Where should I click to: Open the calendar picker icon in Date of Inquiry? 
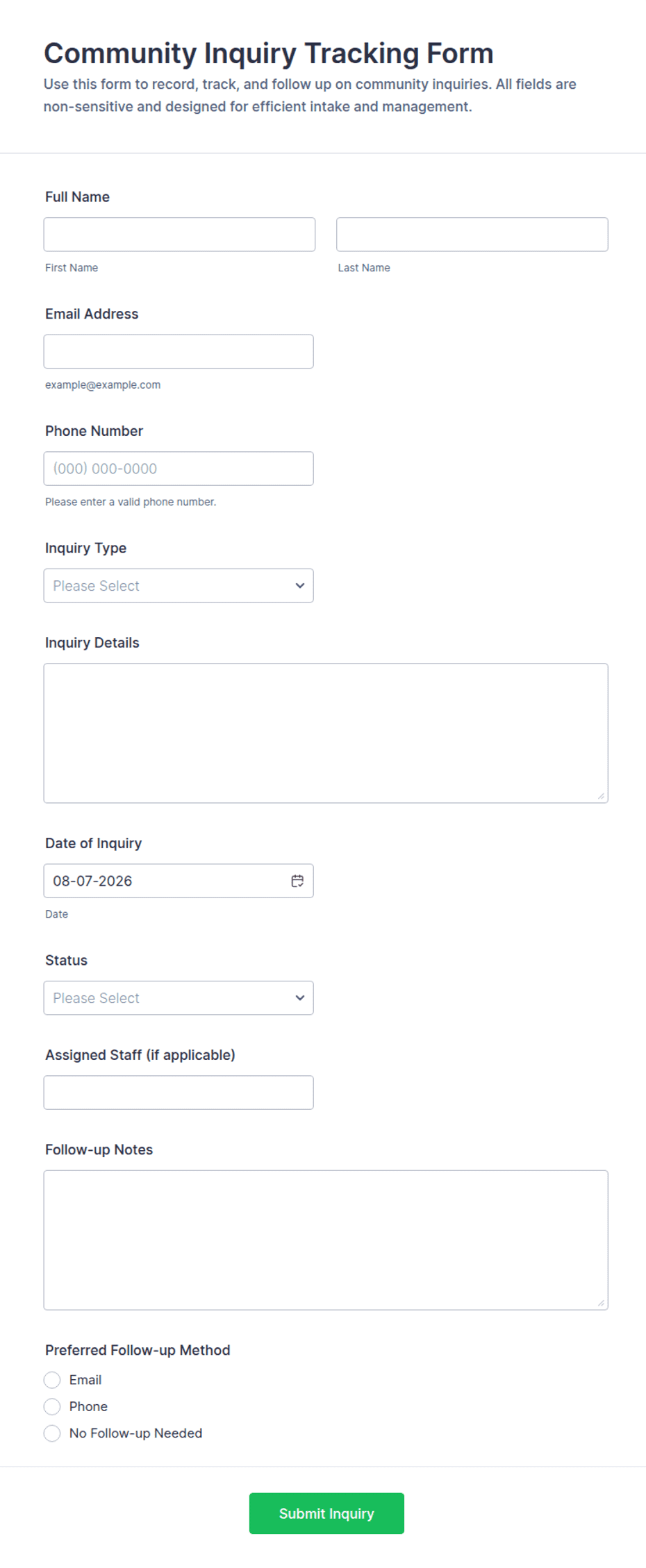(x=297, y=881)
